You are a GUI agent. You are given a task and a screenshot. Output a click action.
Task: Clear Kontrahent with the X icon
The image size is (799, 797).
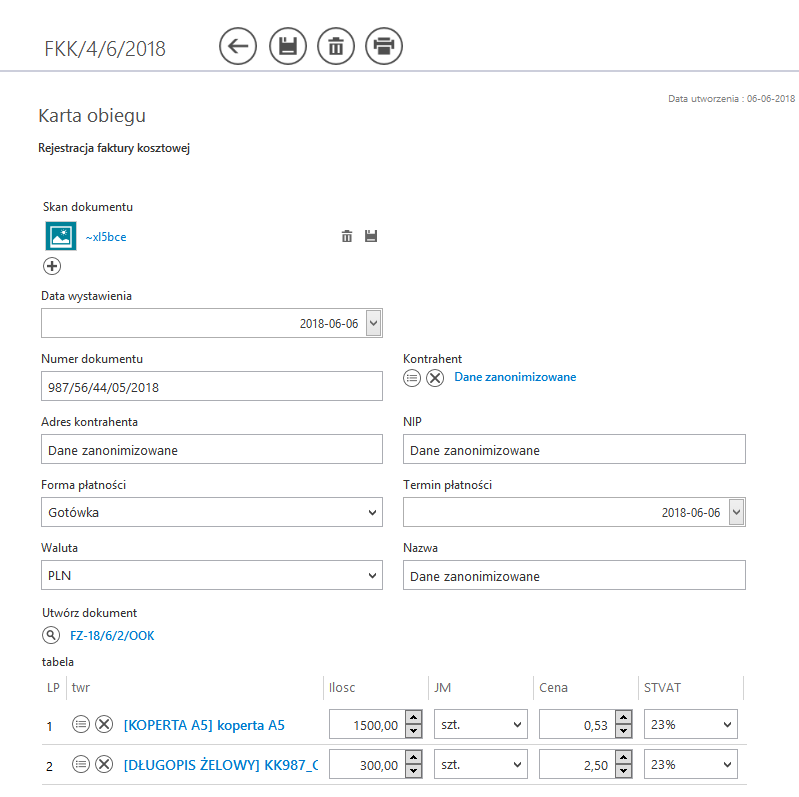tap(435, 378)
